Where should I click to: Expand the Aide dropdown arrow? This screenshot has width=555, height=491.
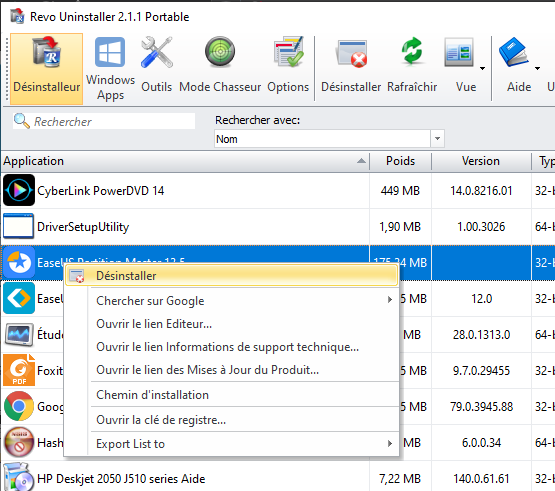pyautogui.click(x=537, y=68)
